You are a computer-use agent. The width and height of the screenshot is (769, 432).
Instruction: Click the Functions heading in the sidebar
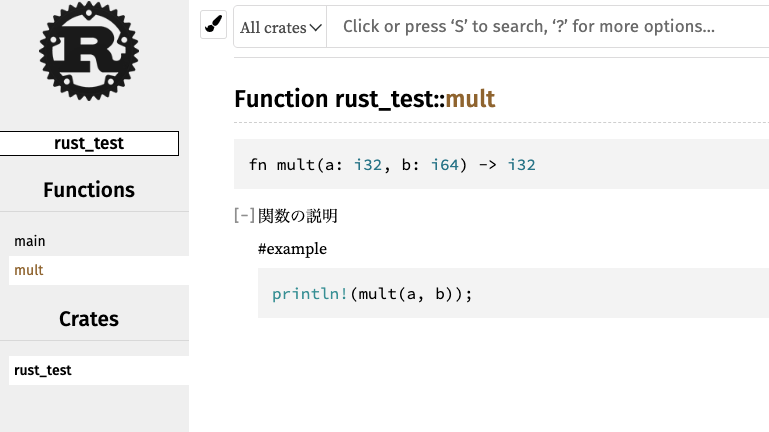pos(89,190)
